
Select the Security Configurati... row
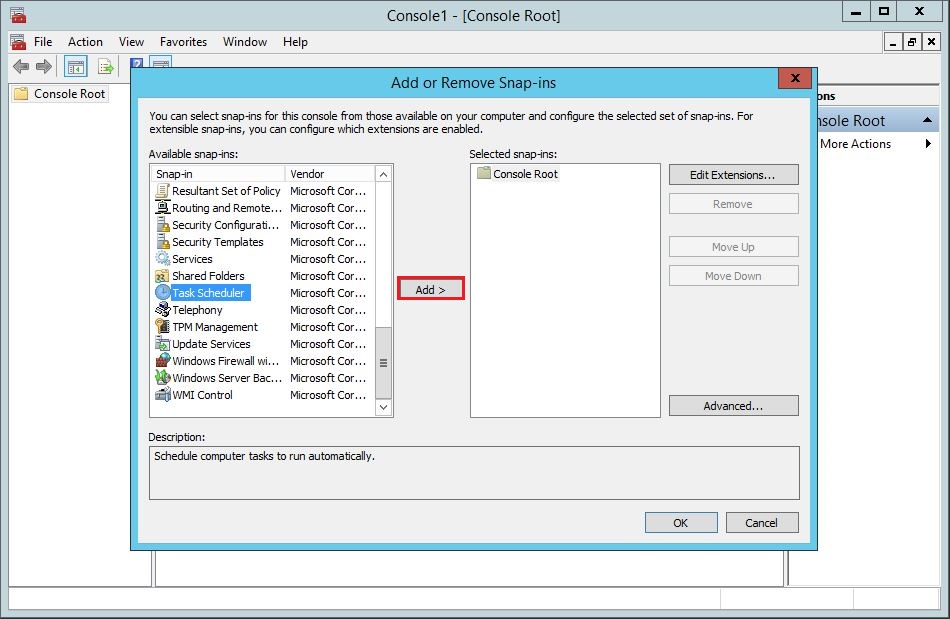264,225
